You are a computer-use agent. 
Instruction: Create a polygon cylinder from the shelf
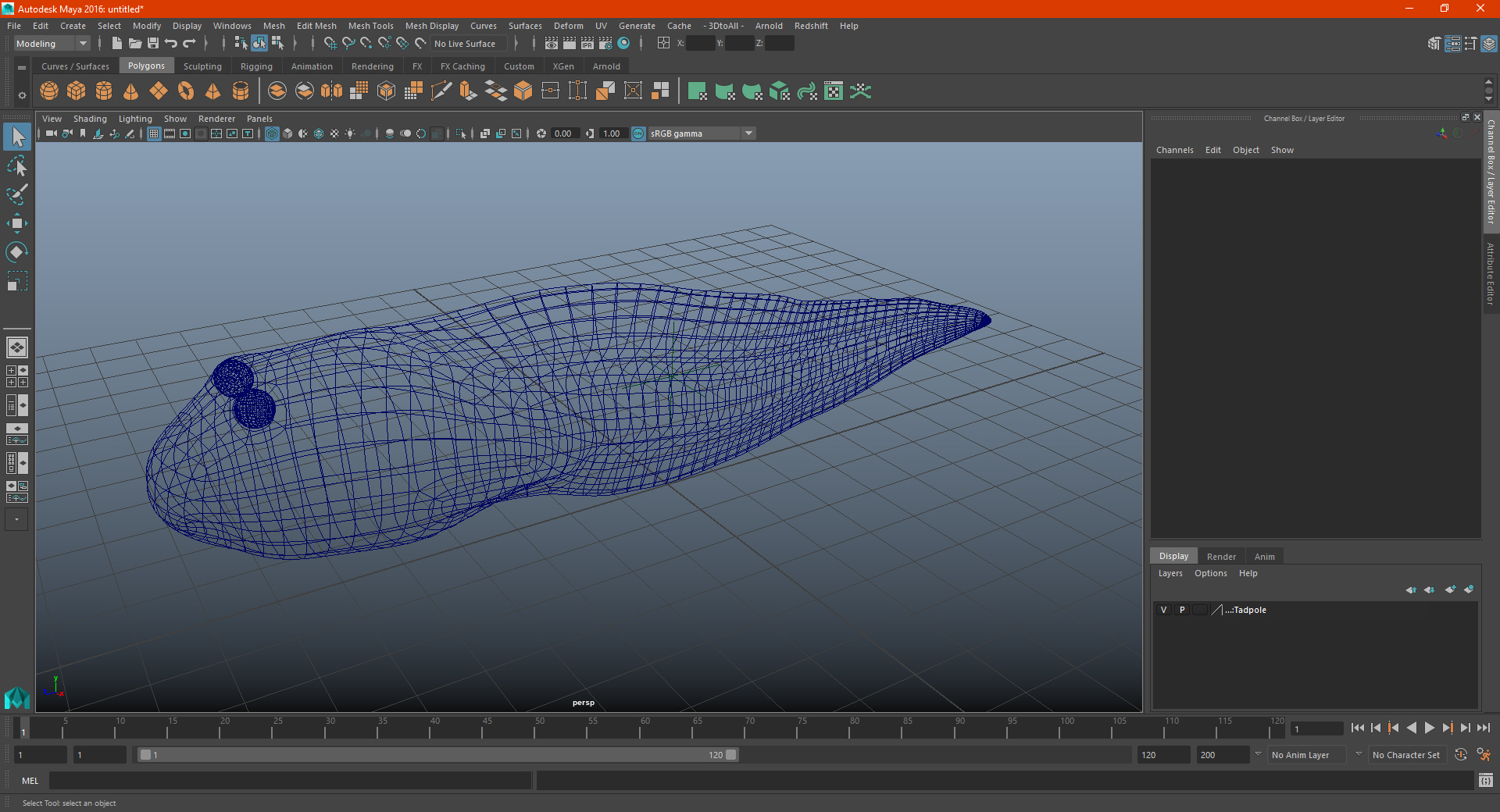coord(104,91)
